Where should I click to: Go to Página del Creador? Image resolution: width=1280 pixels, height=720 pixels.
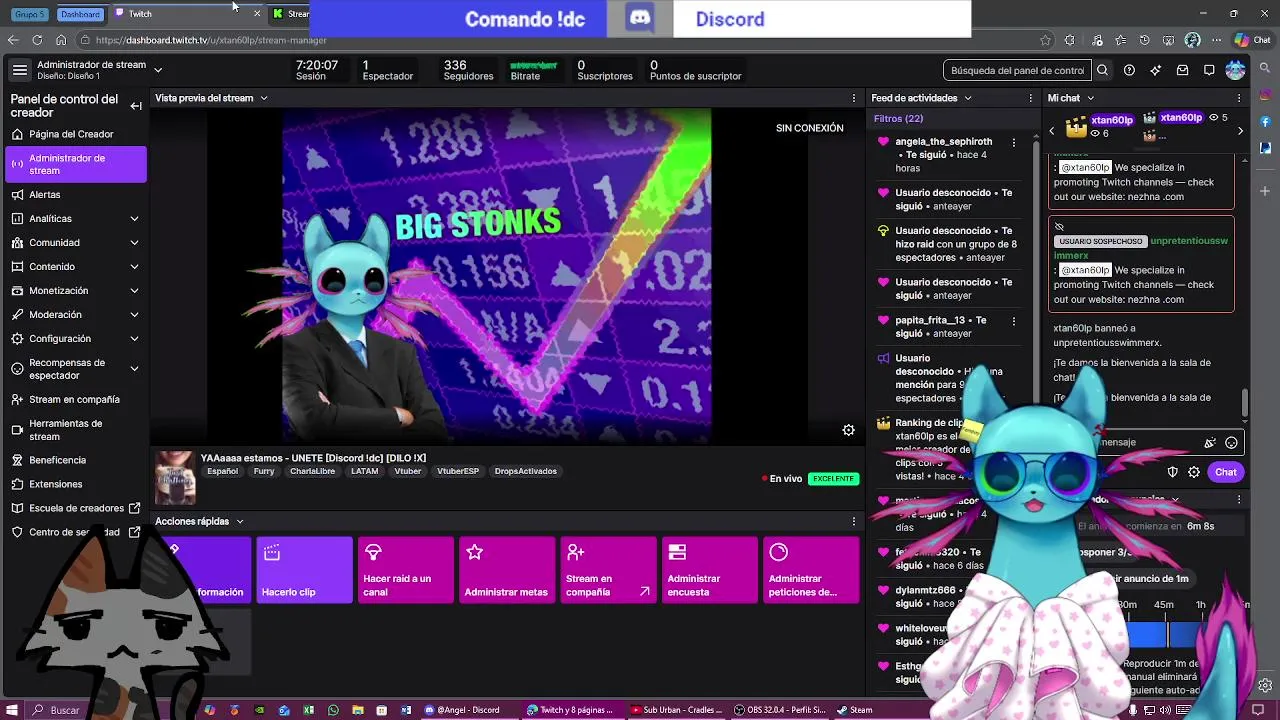(x=76, y=134)
